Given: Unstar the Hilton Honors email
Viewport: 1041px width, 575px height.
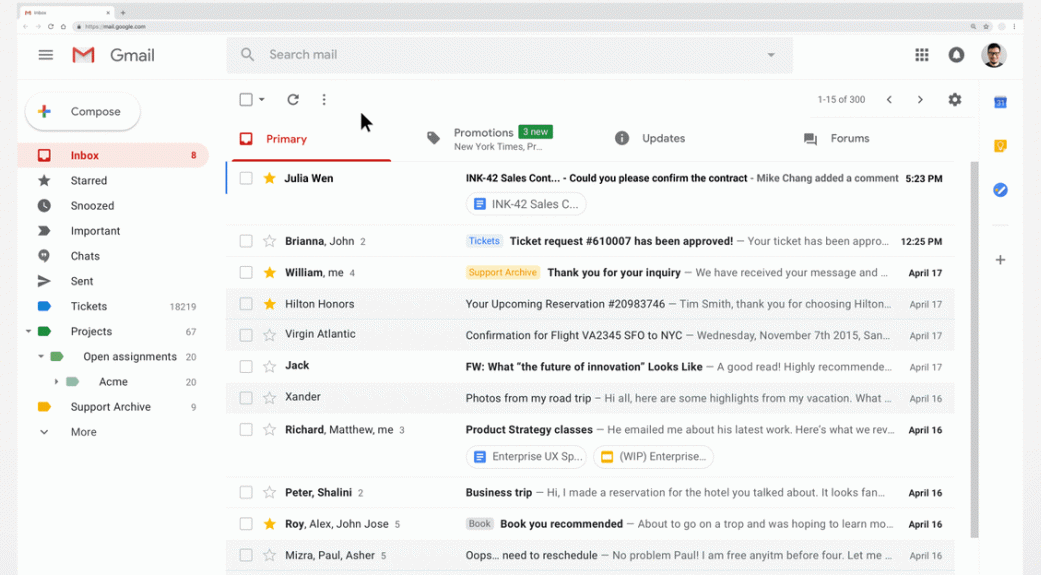Looking at the screenshot, I should [x=270, y=304].
